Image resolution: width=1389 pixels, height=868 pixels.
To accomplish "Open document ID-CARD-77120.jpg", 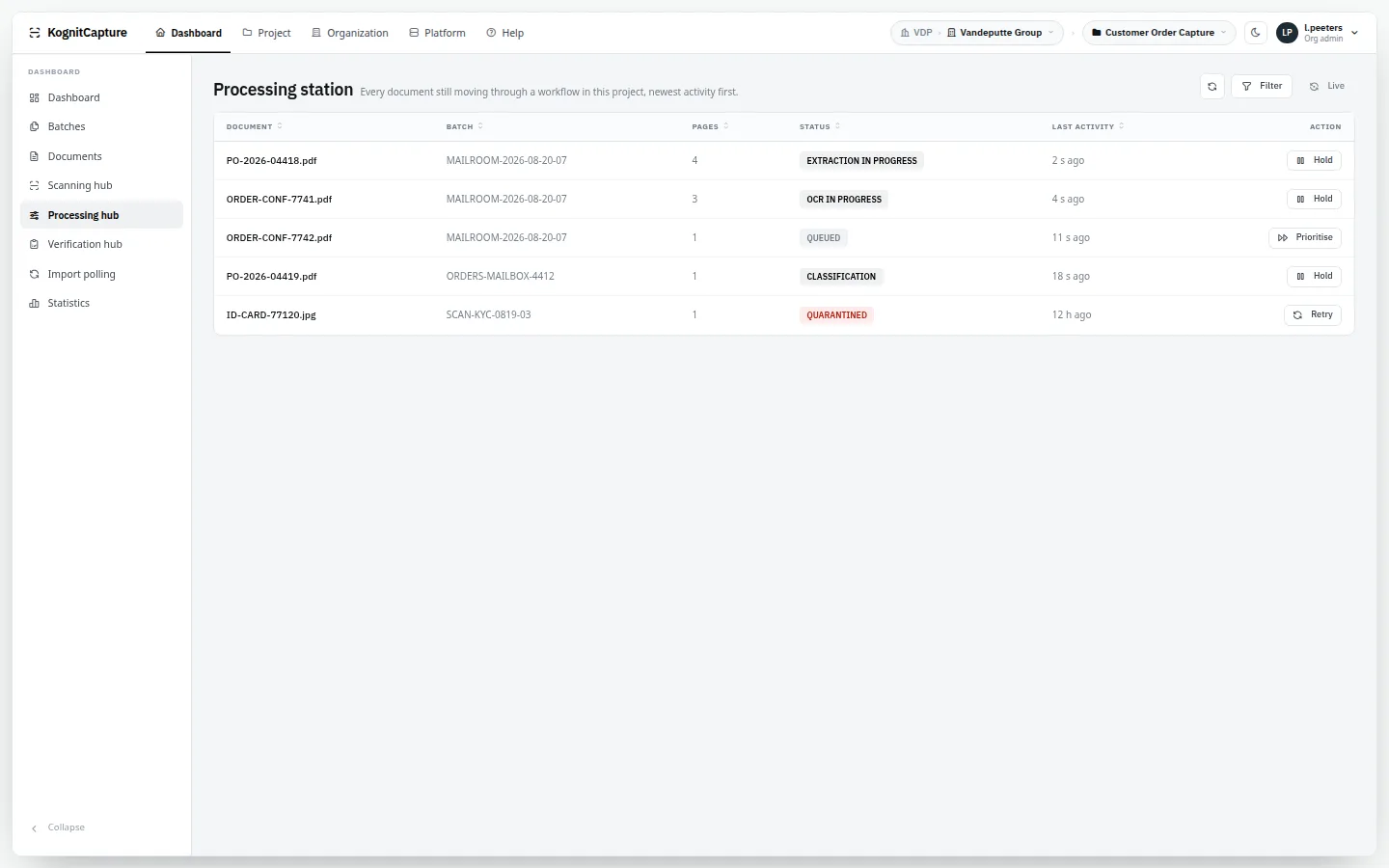I will click(x=271, y=315).
